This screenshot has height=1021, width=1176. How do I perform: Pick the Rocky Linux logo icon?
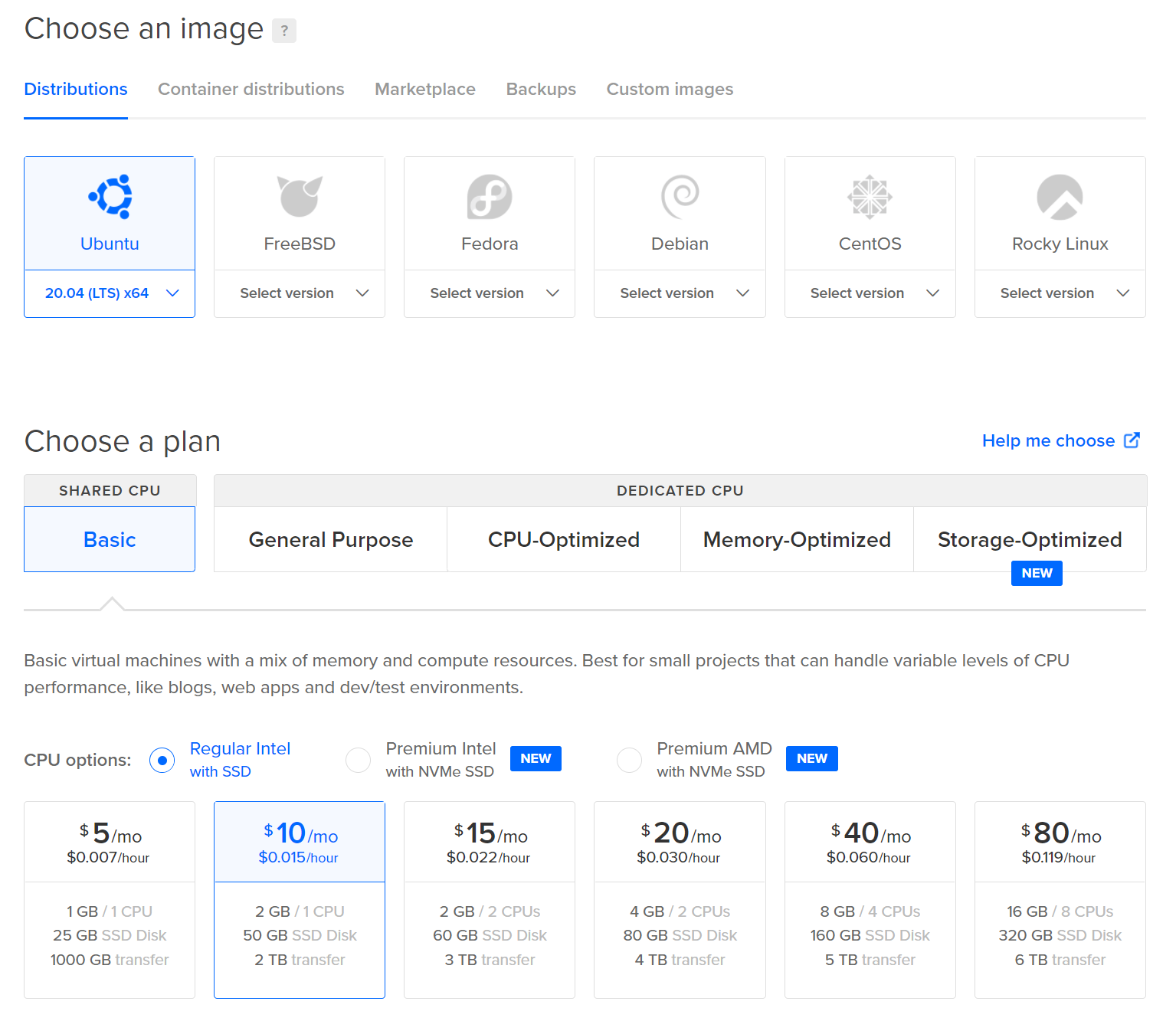point(1060,197)
